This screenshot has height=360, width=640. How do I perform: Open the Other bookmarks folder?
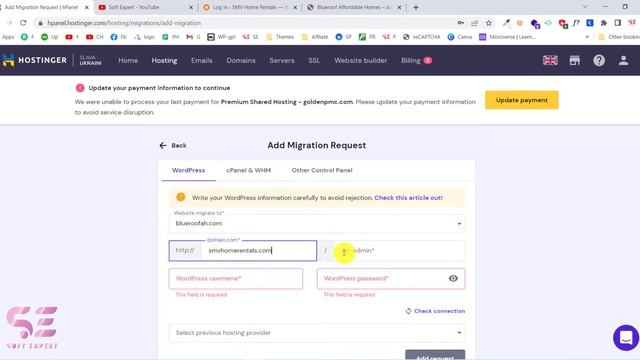click(619, 37)
